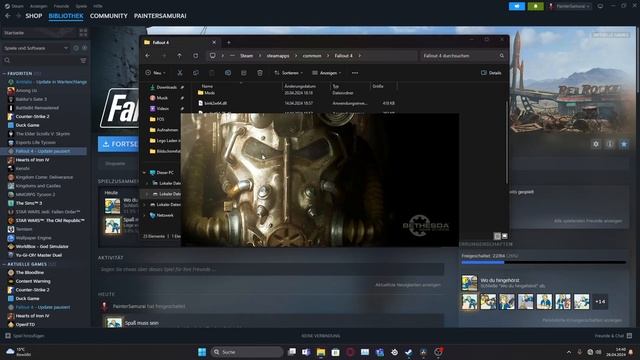Click common in Explorer address path
The width and height of the screenshot is (640, 360).
(x=312, y=56)
